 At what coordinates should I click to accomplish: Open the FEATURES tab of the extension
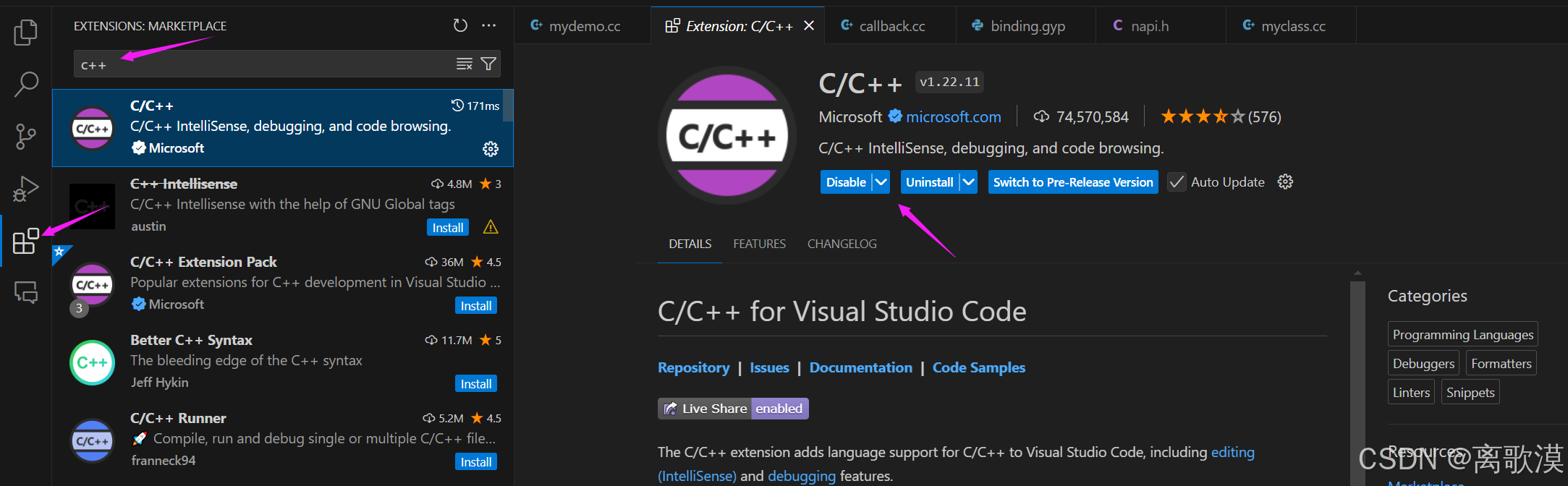click(x=759, y=244)
